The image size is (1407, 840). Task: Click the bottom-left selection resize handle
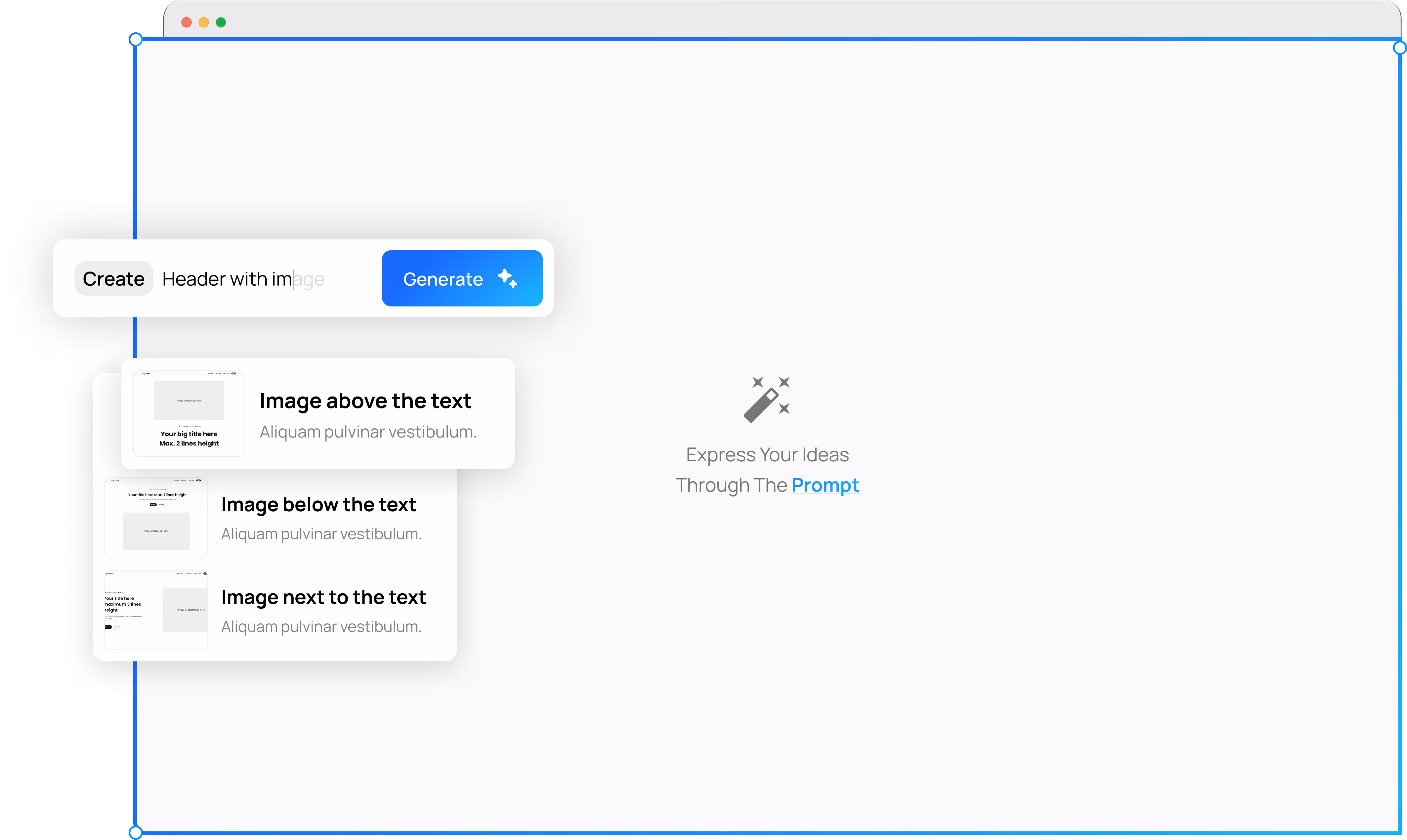tap(136, 832)
